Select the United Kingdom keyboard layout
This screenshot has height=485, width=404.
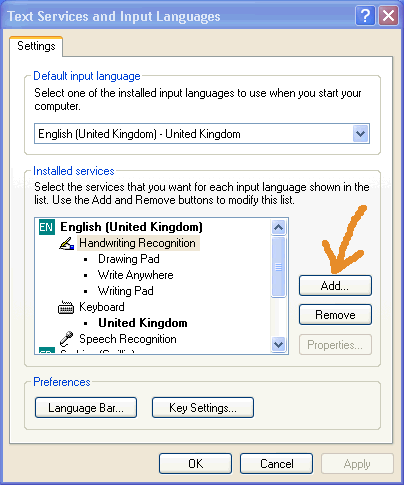point(143,323)
